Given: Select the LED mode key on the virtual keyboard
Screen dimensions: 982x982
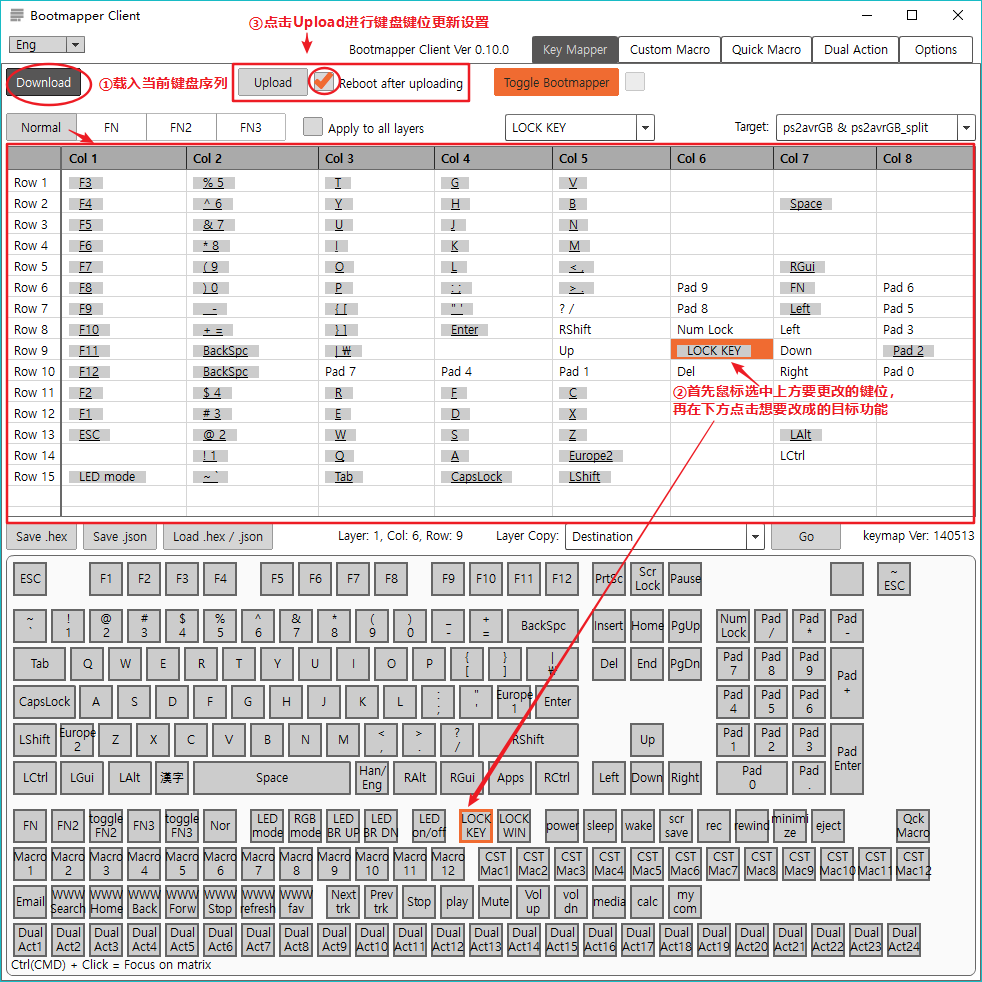Looking at the screenshot, I should [x=266, y=825].
